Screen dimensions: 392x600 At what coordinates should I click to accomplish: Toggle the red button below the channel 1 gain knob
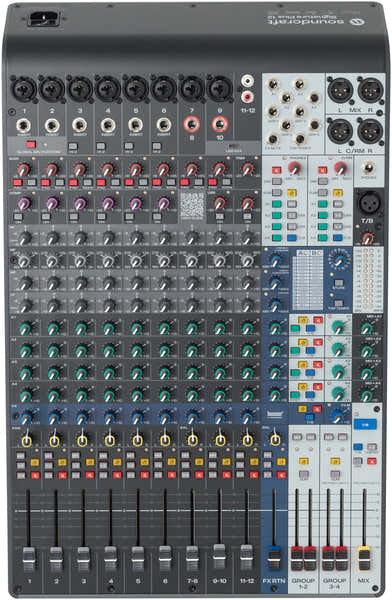pyautogui.click(x=17, y=183)
